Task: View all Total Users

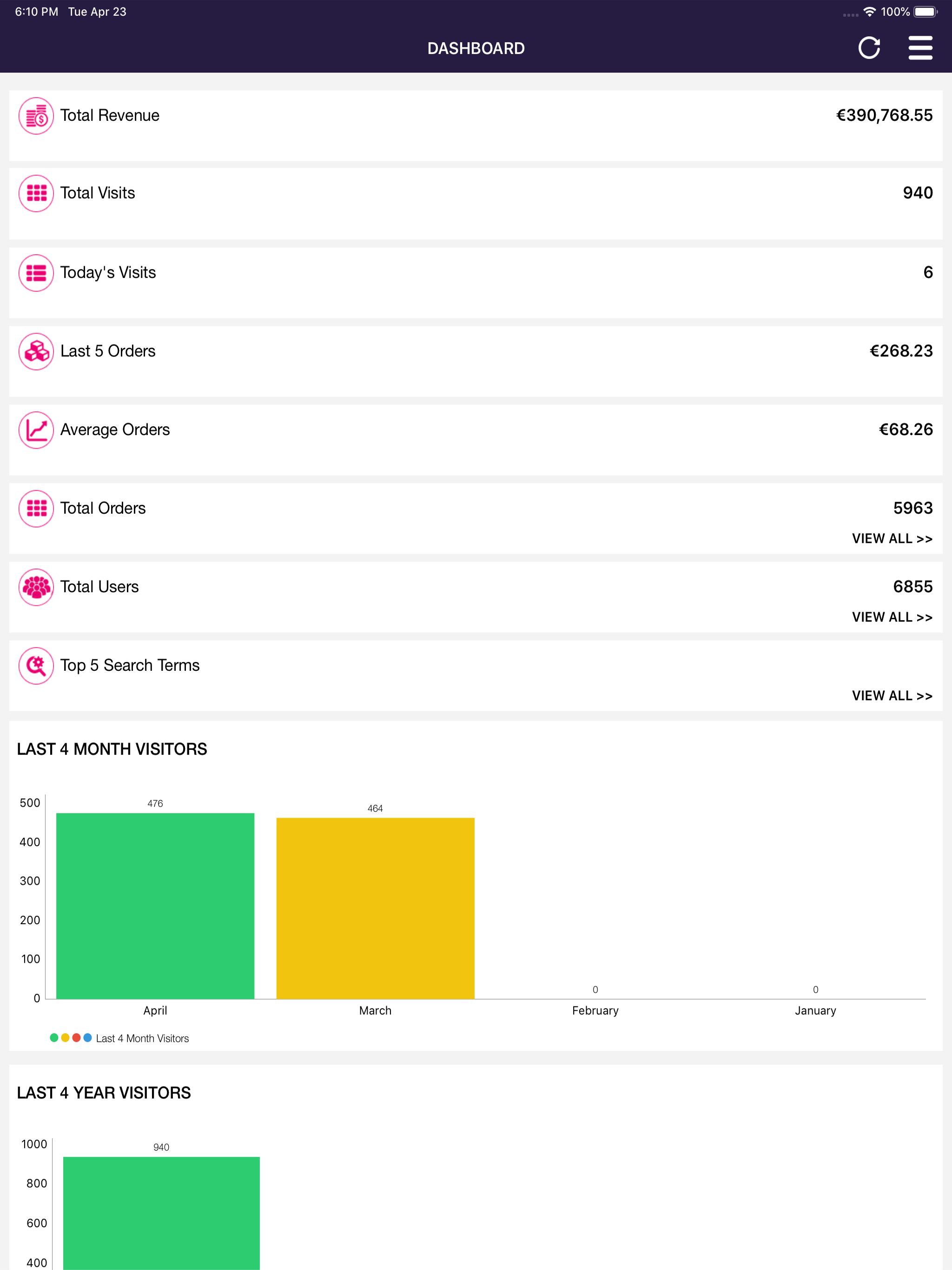Action: pyautogui.click(x=892, y=617)
